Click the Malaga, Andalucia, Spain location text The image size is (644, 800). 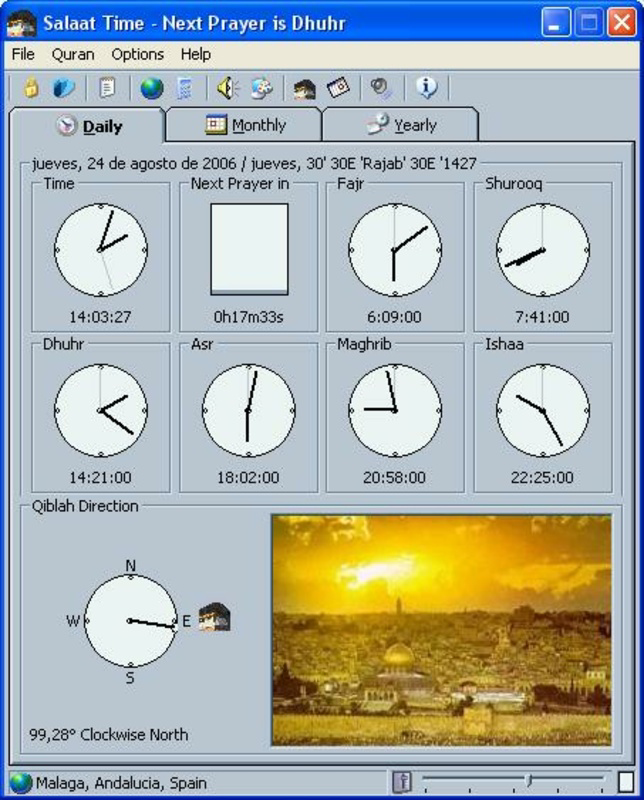click(121, 783)
